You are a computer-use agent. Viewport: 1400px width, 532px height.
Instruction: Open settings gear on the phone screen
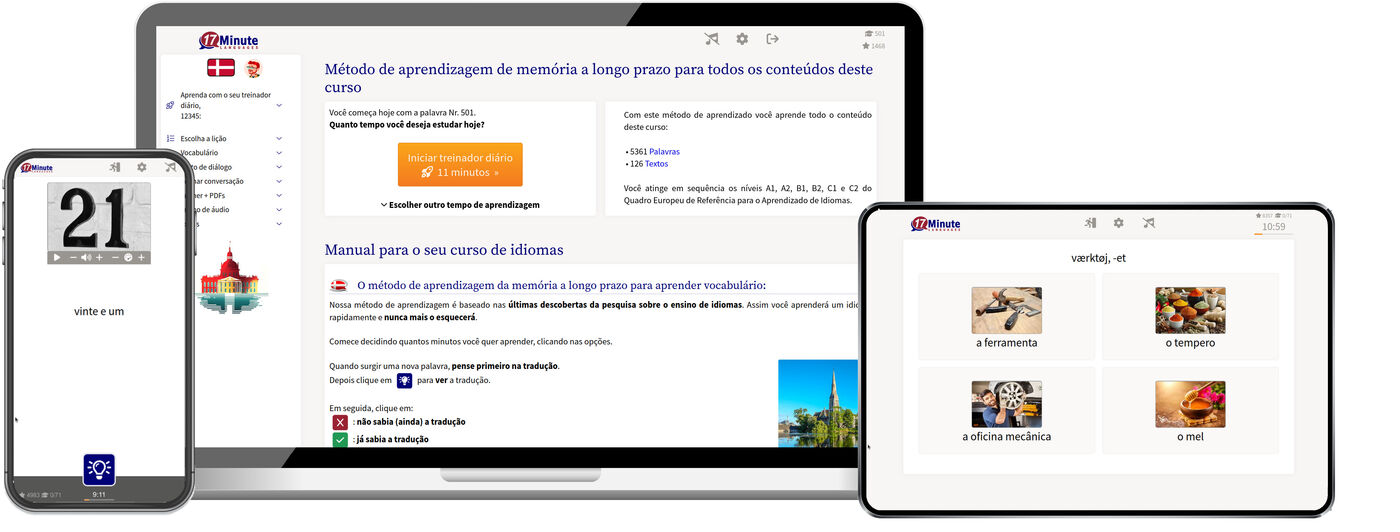point(142,168)
